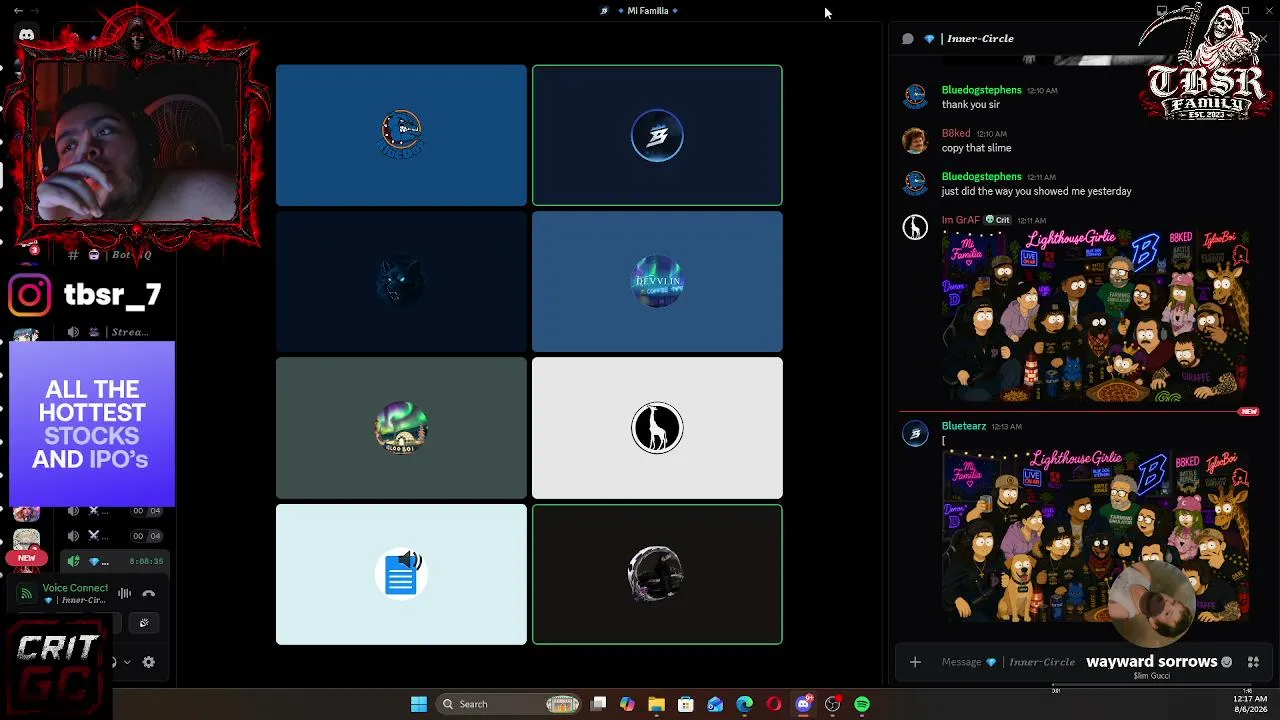This screenshot has height=720, width=1280.
Task: Open the soundboard activity button
Action: pos(144,623)
